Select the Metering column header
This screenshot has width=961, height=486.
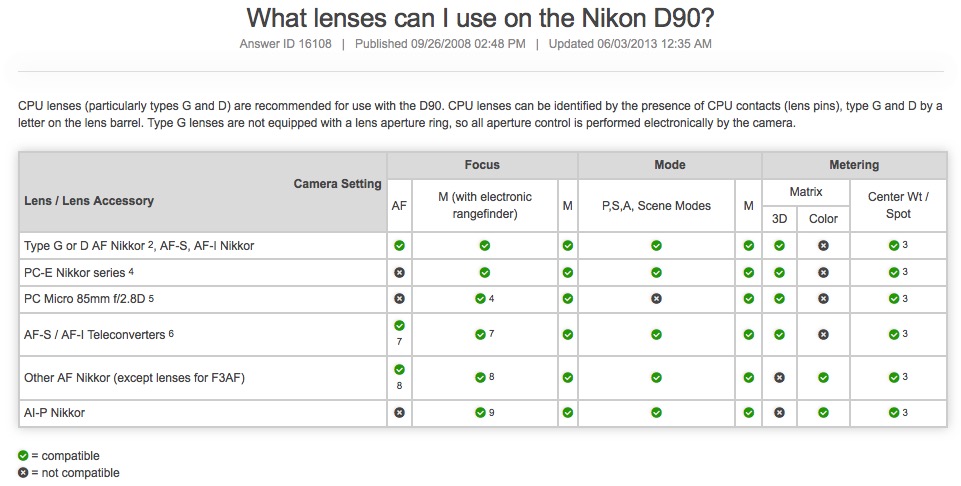coord(854,165)
